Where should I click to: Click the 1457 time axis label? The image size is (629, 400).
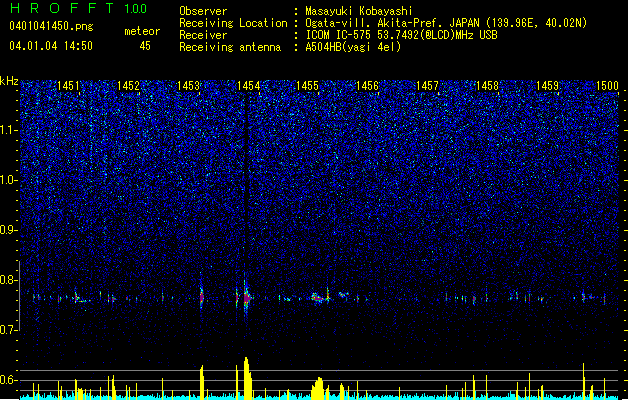[427, 86]
